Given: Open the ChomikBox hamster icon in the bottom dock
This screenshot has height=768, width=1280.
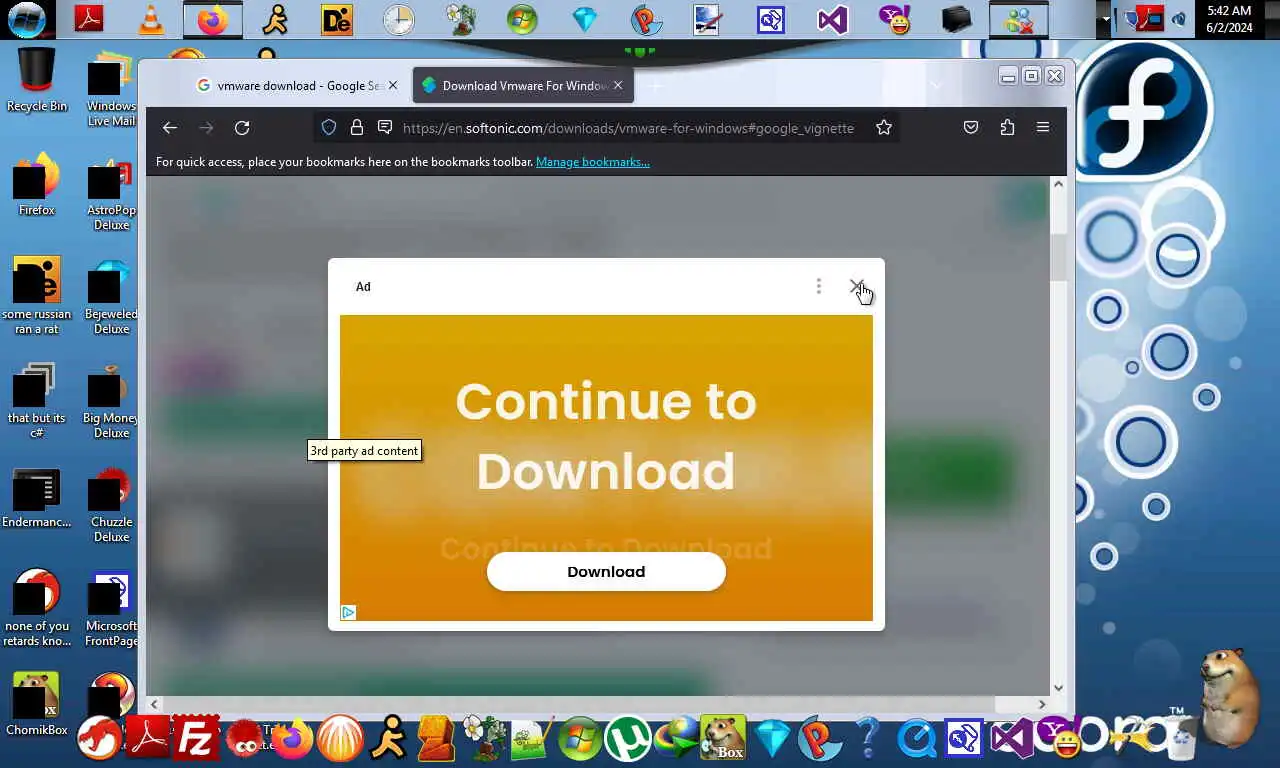Looking at the screenshot, I should point(724,739).
